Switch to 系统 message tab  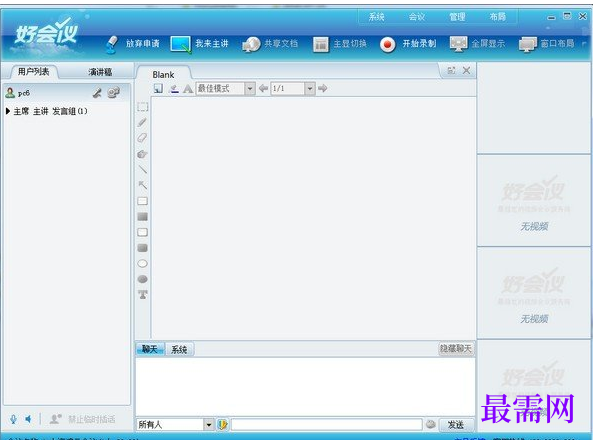[x=179, y=350]
